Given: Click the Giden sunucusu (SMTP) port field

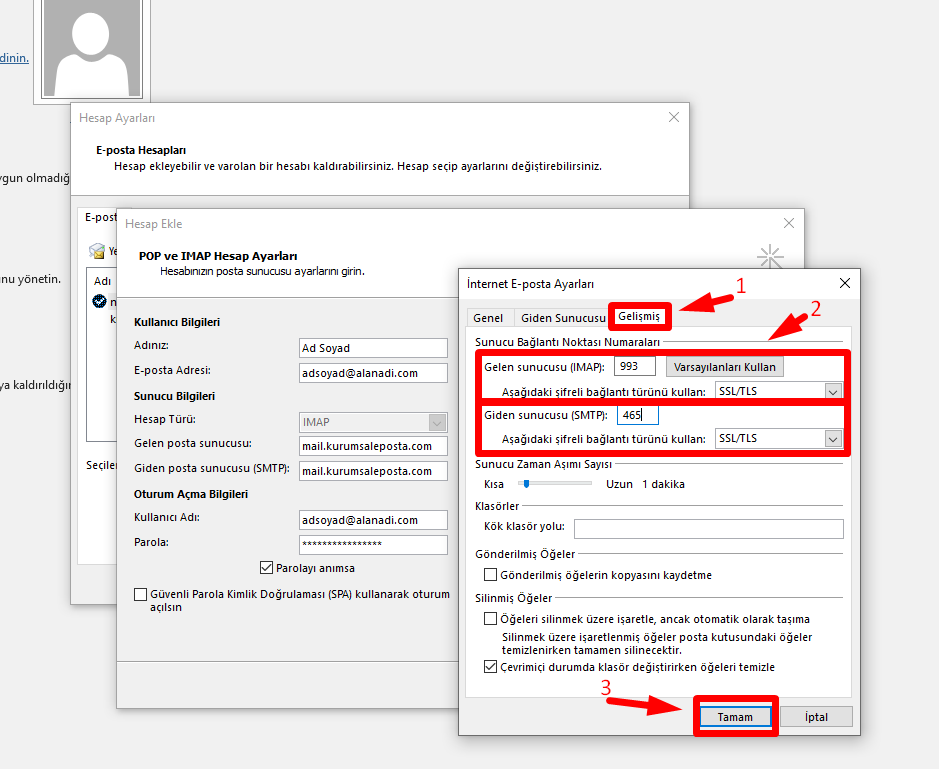Looking at the screenshot, I should click(637, 415).
